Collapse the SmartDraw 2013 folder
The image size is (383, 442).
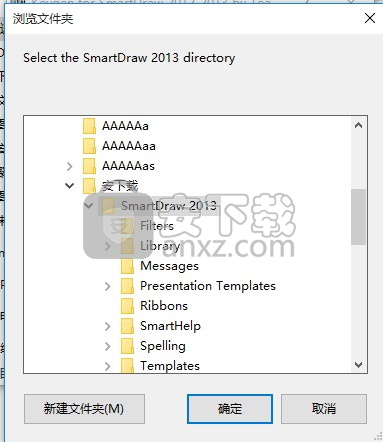89,206
